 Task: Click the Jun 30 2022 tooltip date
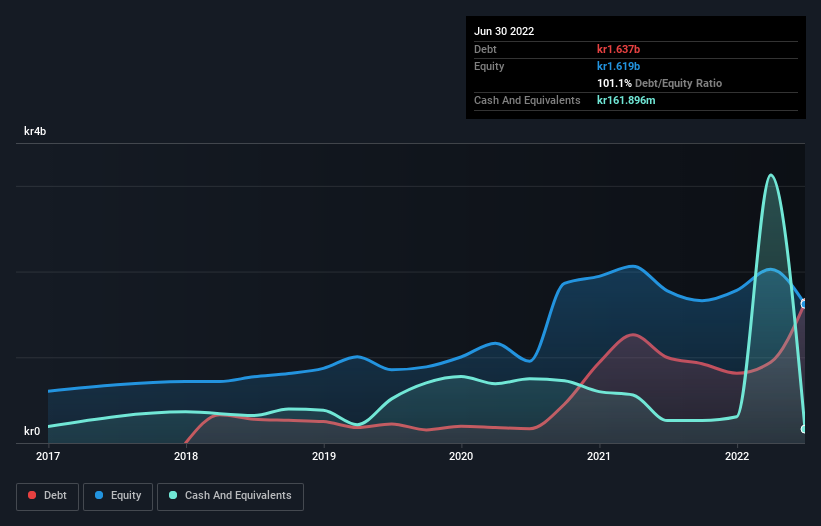tap(504, 31)
